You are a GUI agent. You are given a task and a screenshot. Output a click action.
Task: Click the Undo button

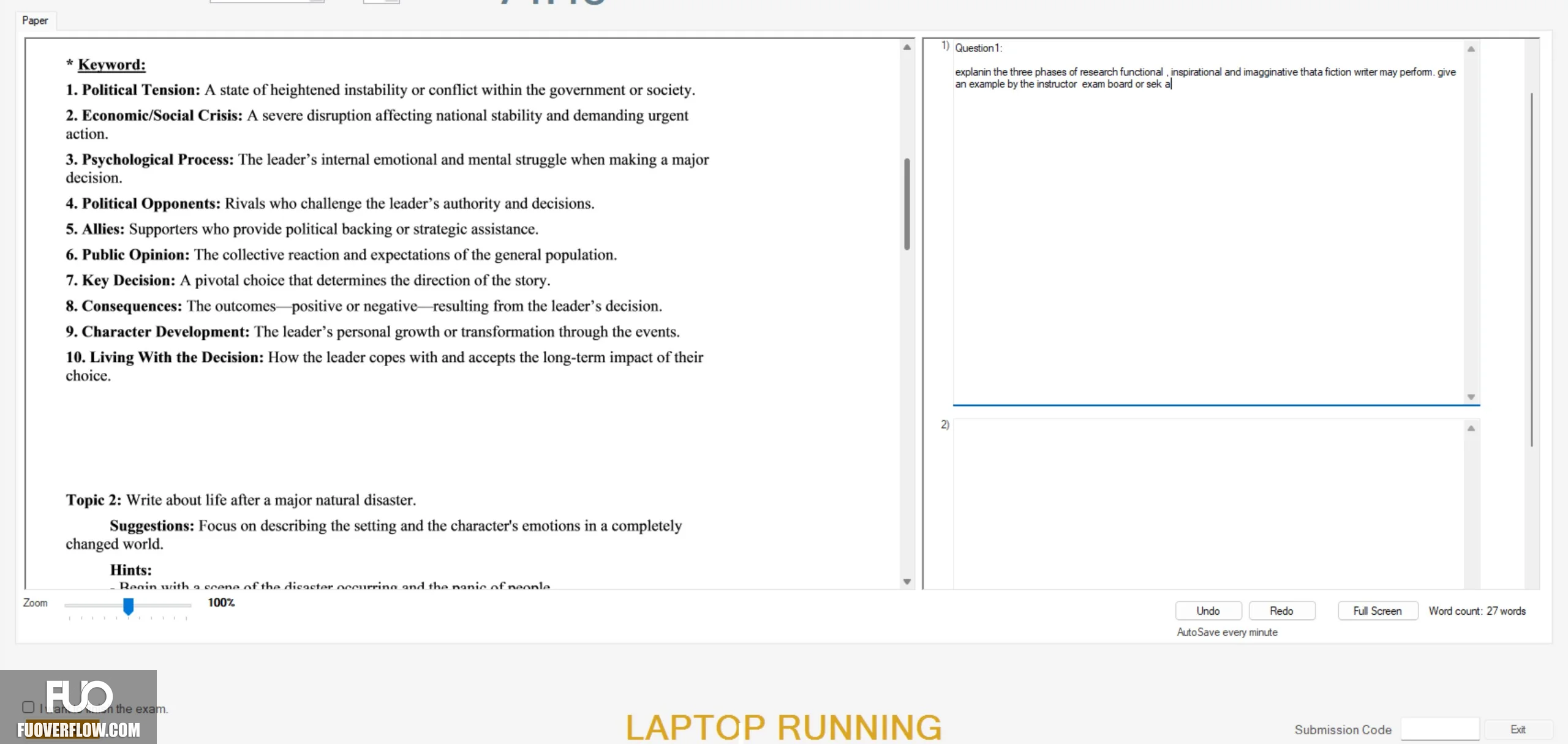pyautogui.click(x=1208, y=611)
